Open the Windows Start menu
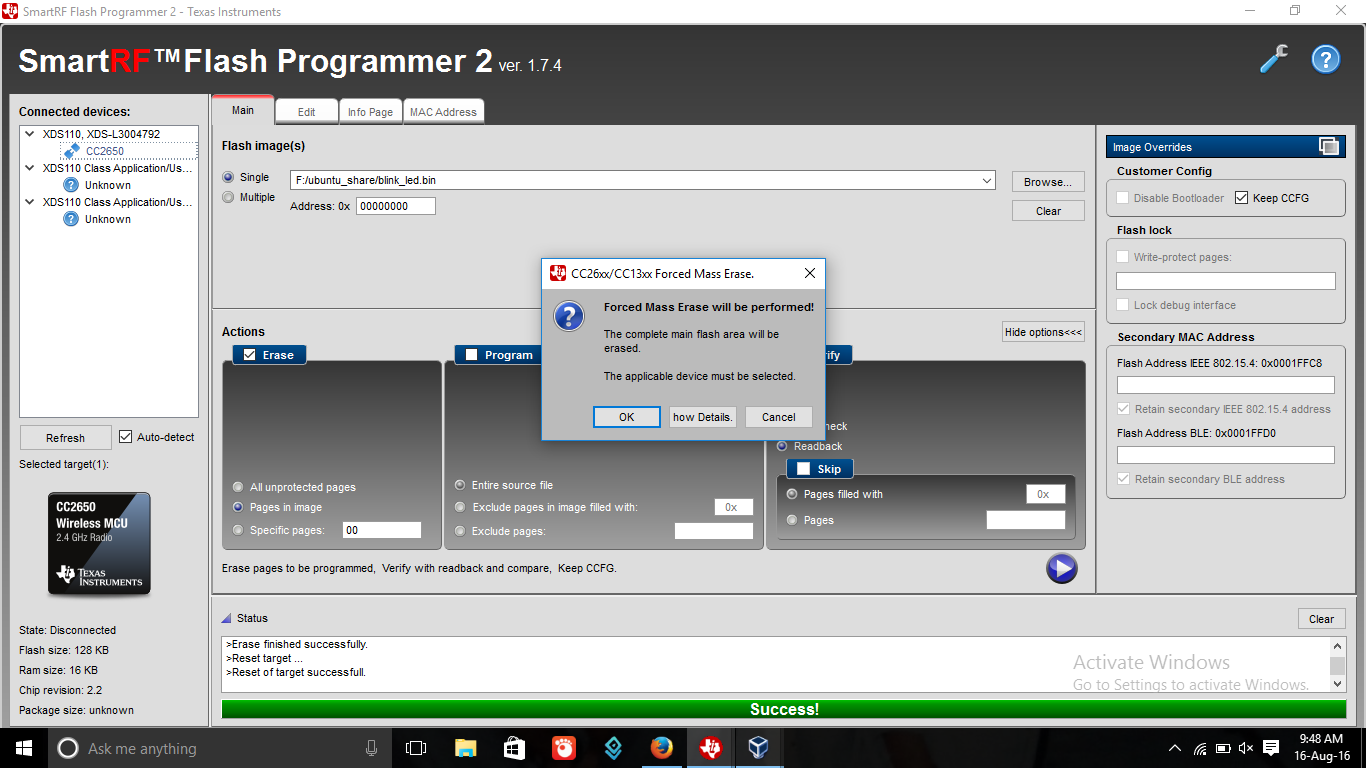Viewport: 1366px width, 768px height. pyautogui.click(x=23, y=748)
